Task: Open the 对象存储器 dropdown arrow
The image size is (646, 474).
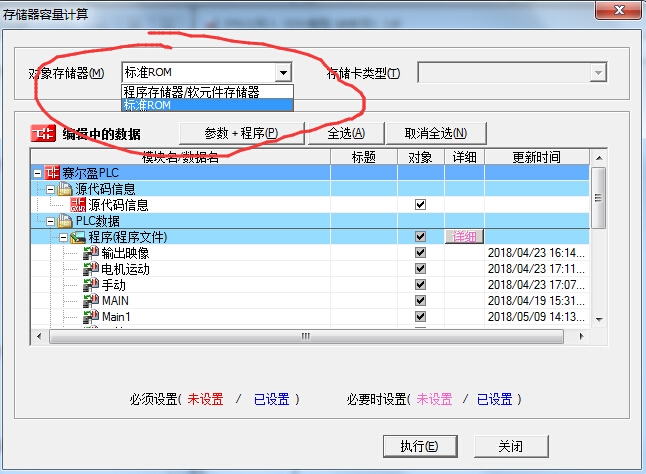Action: tap(283, 73)
